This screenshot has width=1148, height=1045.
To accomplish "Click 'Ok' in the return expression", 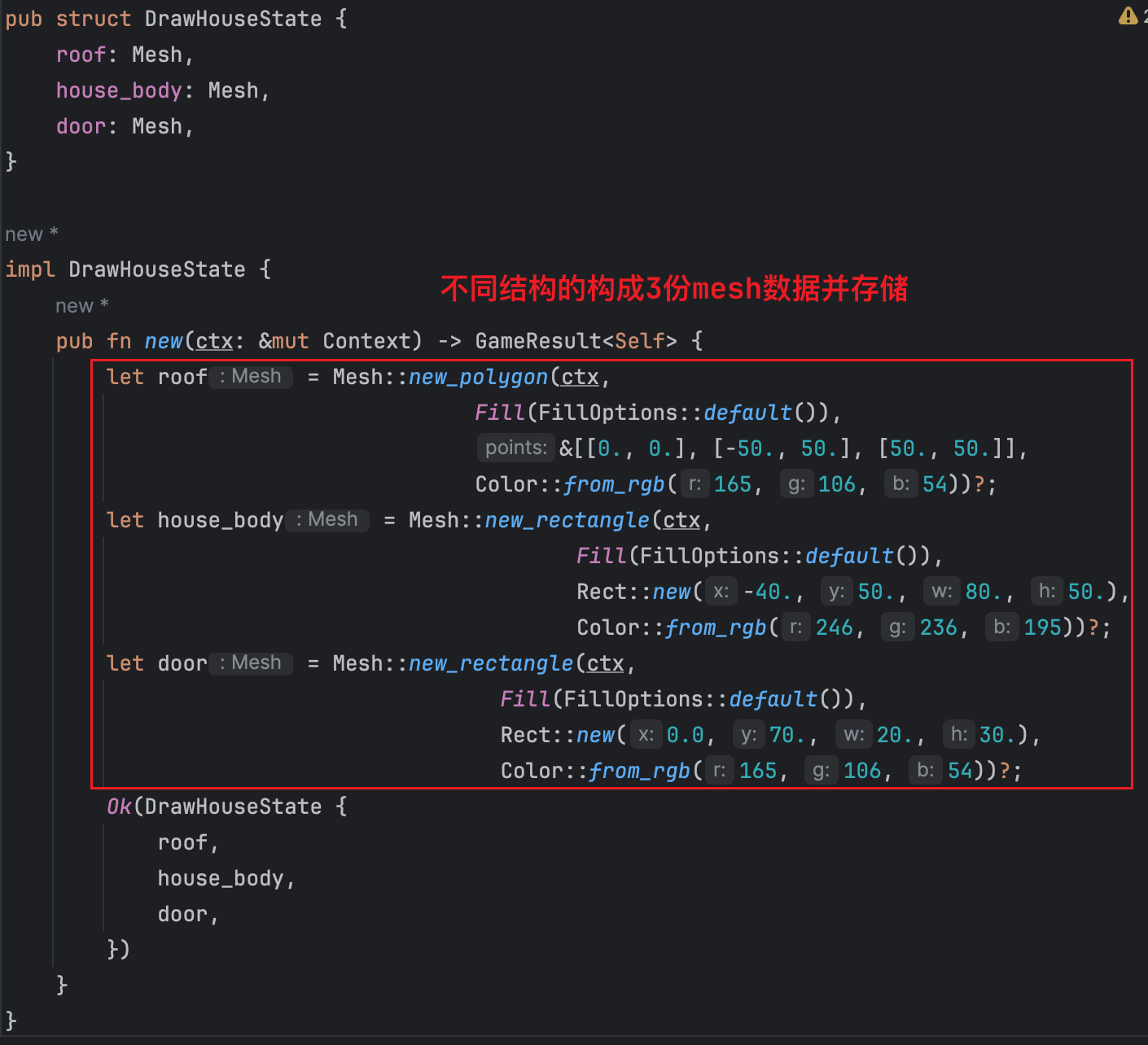I will (119, 807).
